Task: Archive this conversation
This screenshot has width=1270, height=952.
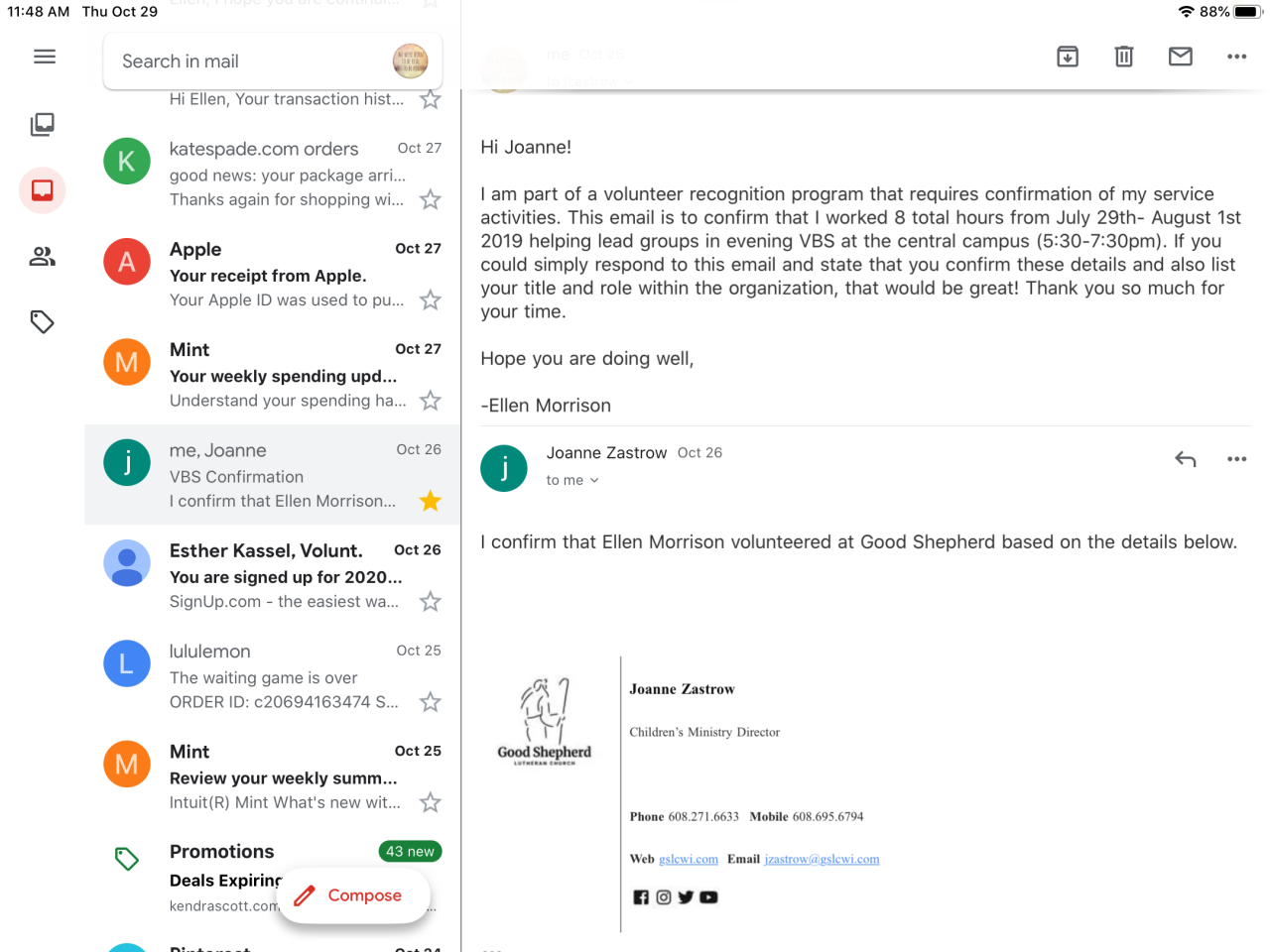Action: (x=1068, y=57)
